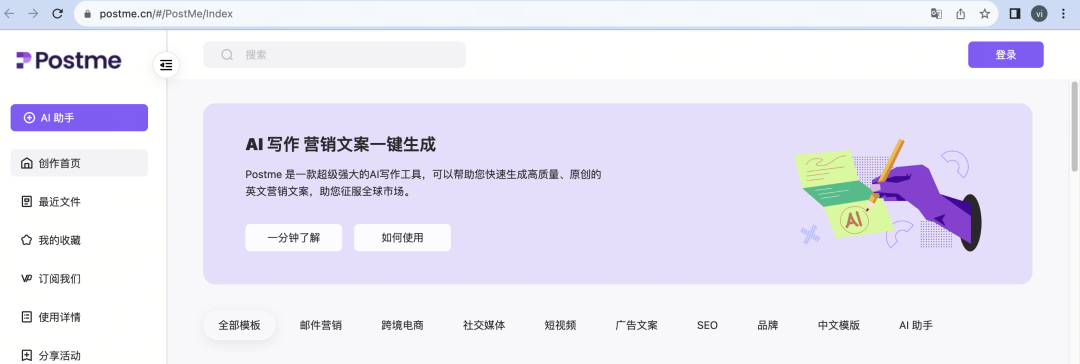Select the AI 助手 template tab
This screenshot has height=364, width=1080.
(916, 325)
